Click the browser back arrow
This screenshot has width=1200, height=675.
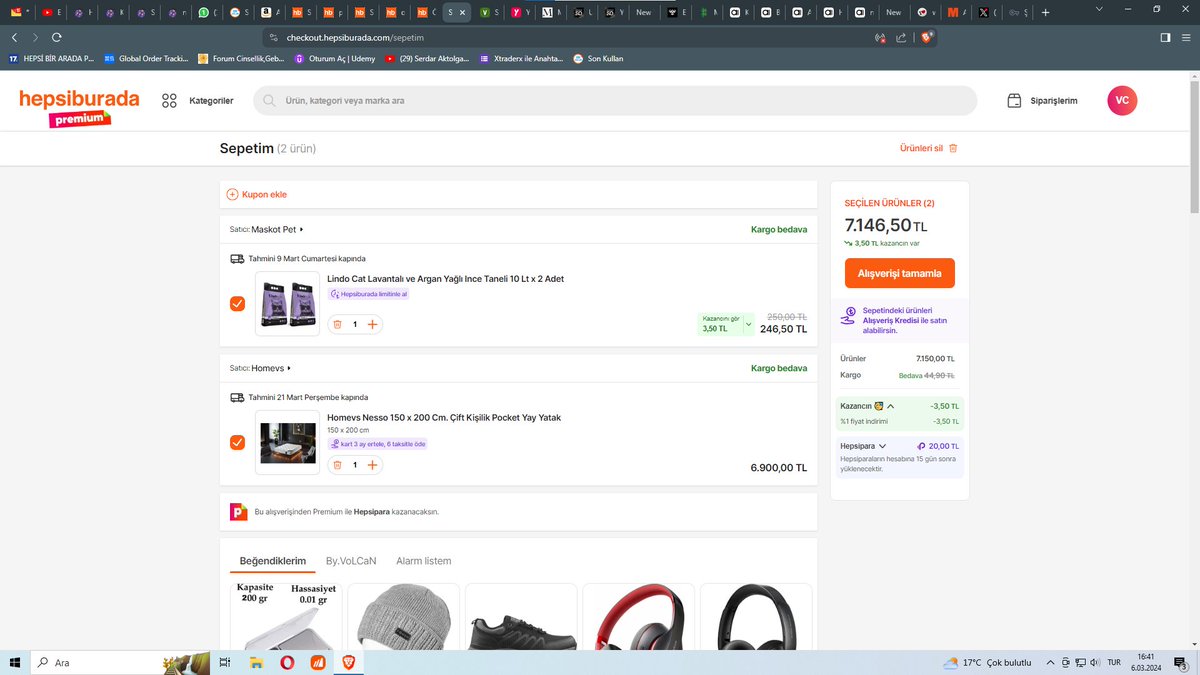pos(14,37)
